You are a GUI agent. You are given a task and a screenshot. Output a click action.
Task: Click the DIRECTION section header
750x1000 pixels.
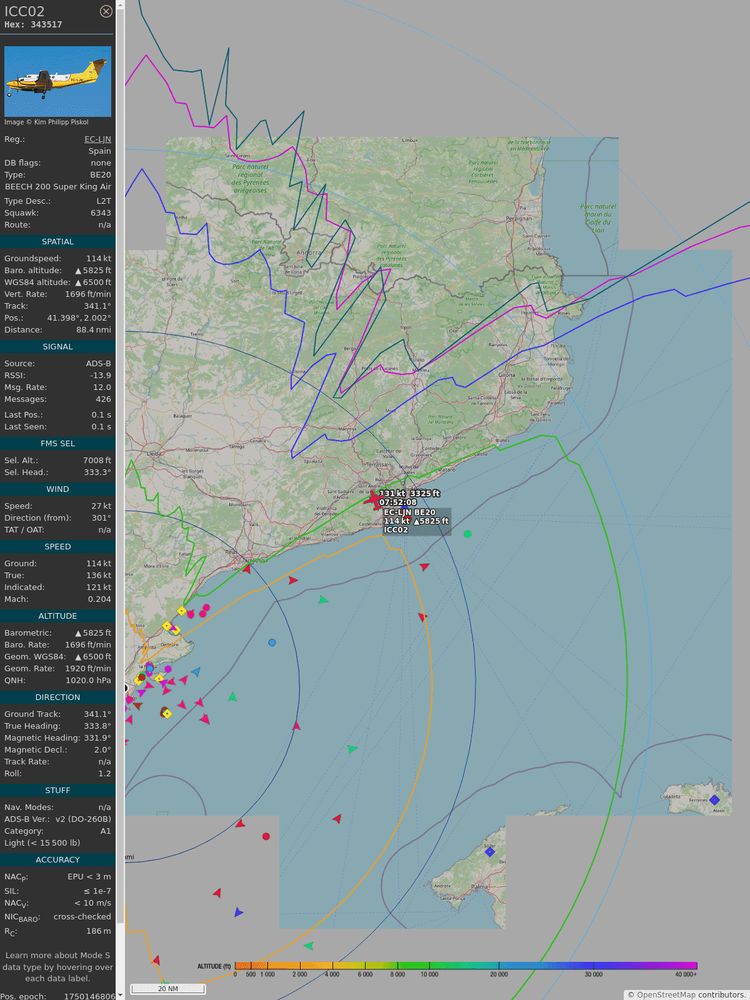coord(57,697)
